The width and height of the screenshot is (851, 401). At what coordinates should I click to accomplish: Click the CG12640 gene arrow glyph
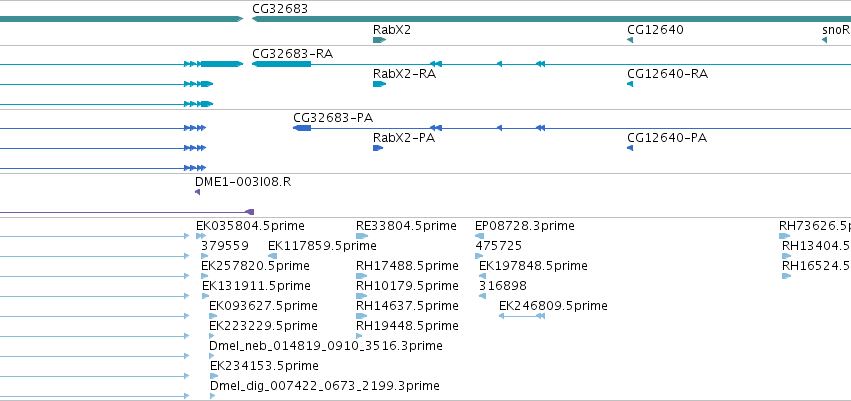[630, 40]
